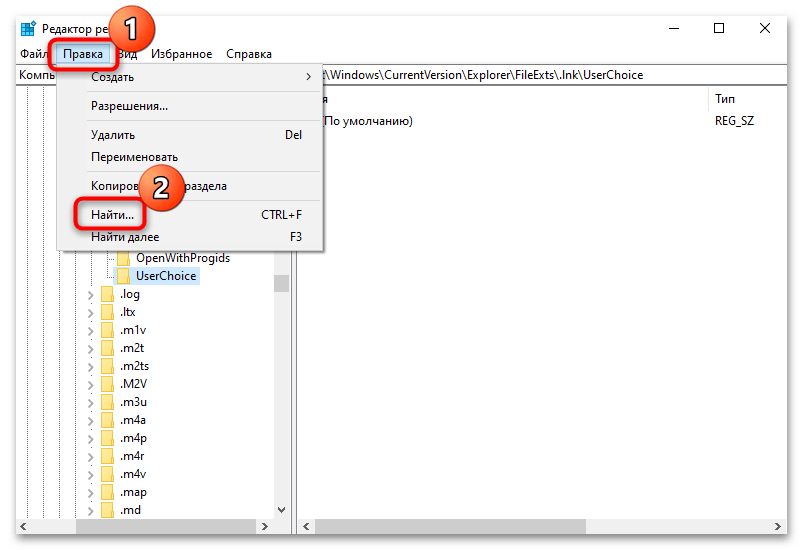Screen dimensions: 803x550
Task: Select Разрешения... menu entry
Action: [129, 105]
